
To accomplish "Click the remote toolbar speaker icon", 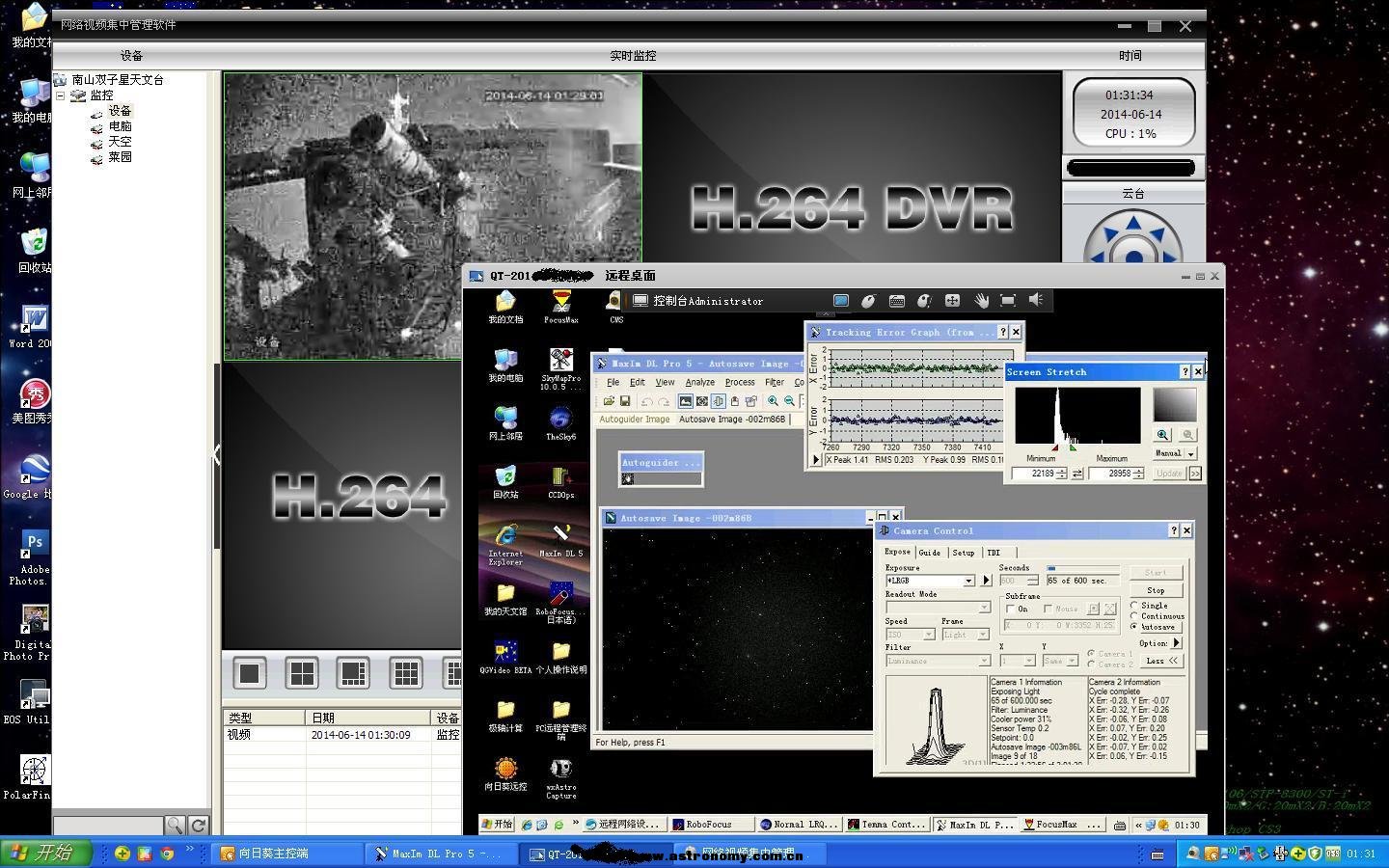I will [x=1036, y=301].
